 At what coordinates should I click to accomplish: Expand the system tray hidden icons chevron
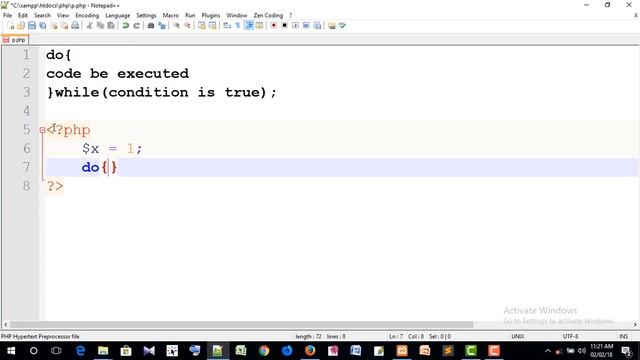pyautogui.click(x=548, y=351)
